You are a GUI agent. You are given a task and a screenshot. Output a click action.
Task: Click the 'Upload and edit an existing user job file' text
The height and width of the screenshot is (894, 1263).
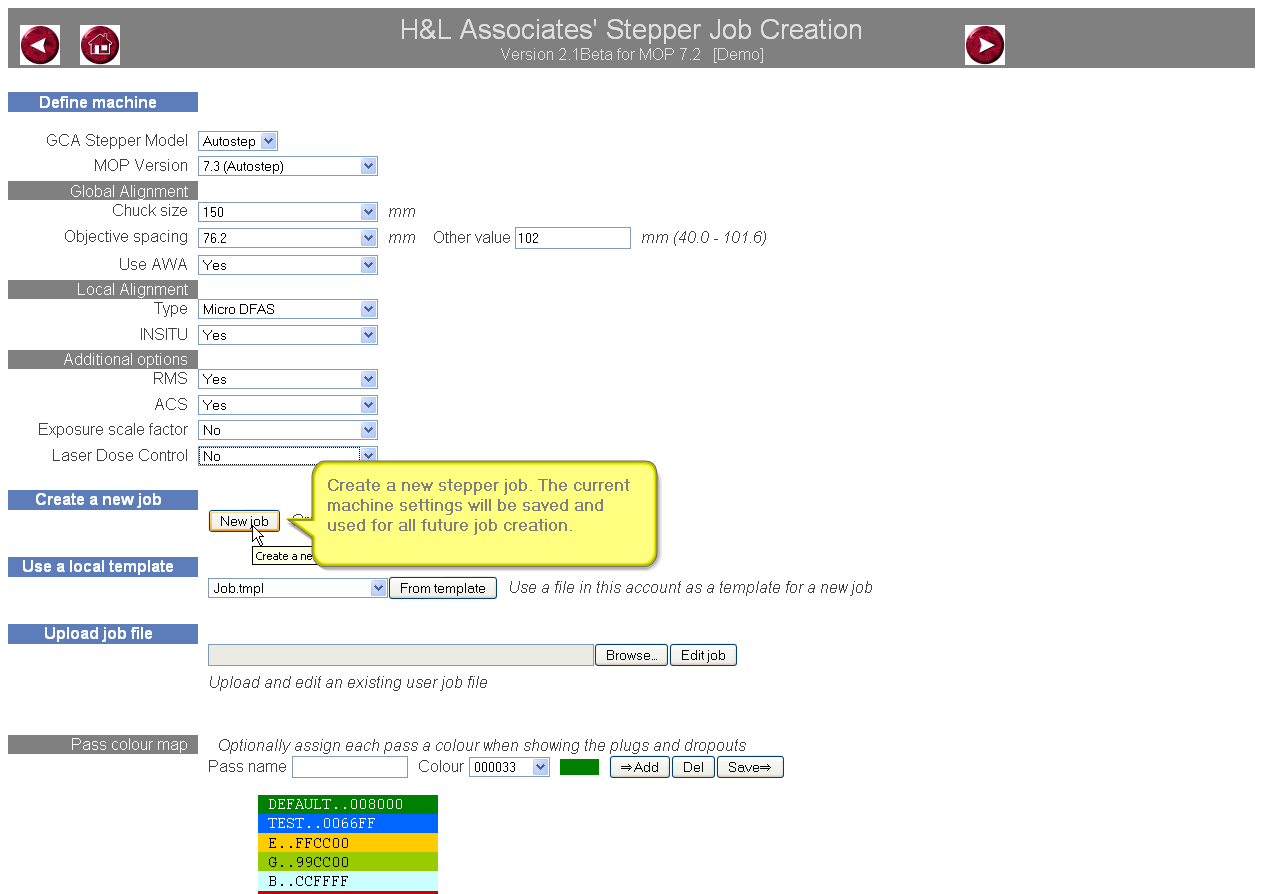(x=348, y=683)
